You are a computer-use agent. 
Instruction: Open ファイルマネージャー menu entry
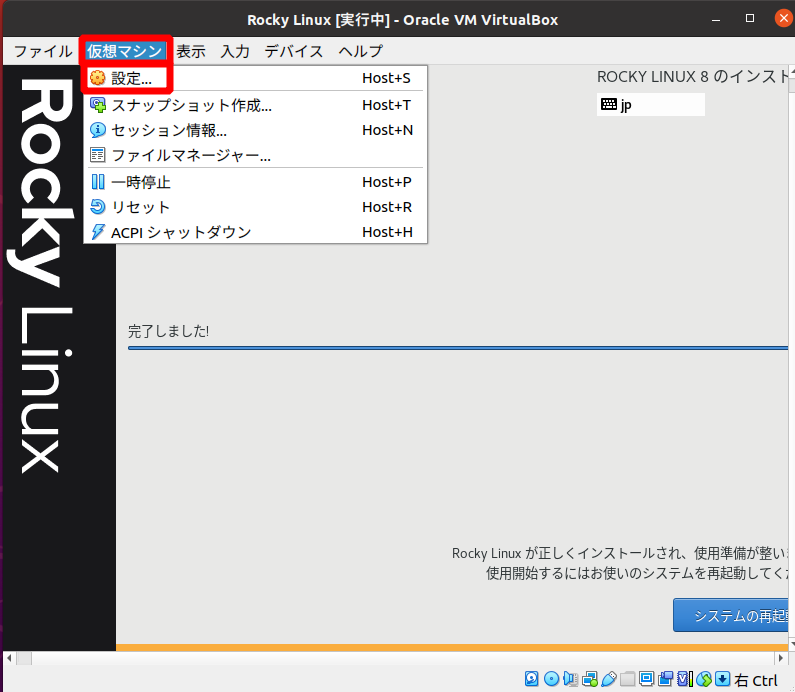[x=255, y=155]
